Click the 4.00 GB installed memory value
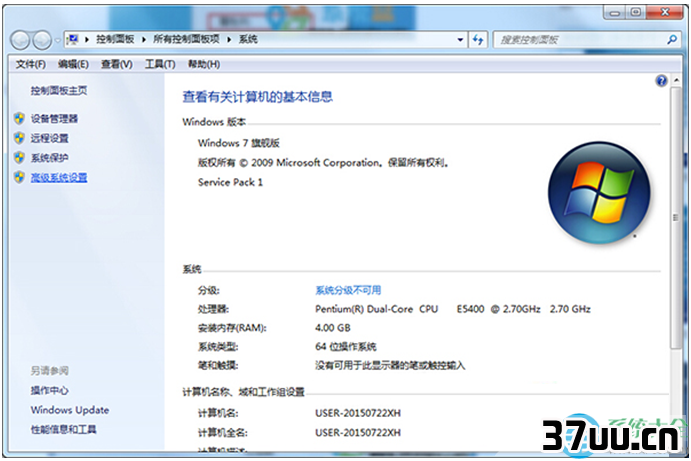 [x=333, y=328]
